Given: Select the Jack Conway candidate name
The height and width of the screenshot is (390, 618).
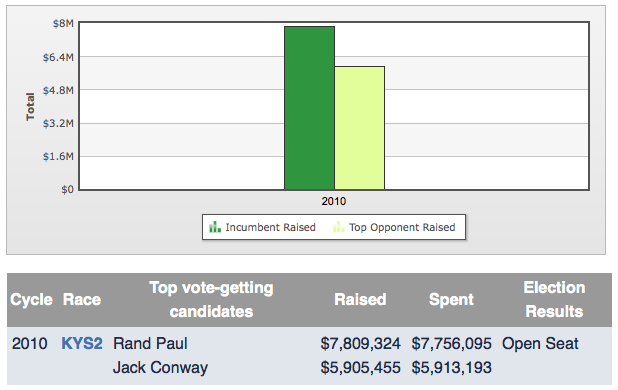Looking at the screenshot, I should (x=160, y=368).
